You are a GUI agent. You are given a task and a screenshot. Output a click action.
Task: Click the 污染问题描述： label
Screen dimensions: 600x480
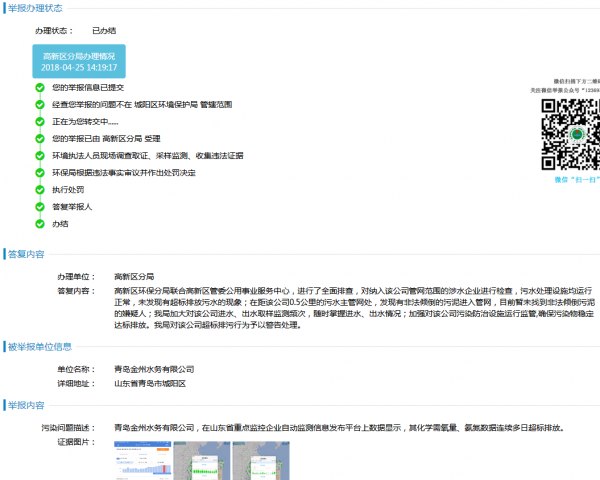coord(68,428)
